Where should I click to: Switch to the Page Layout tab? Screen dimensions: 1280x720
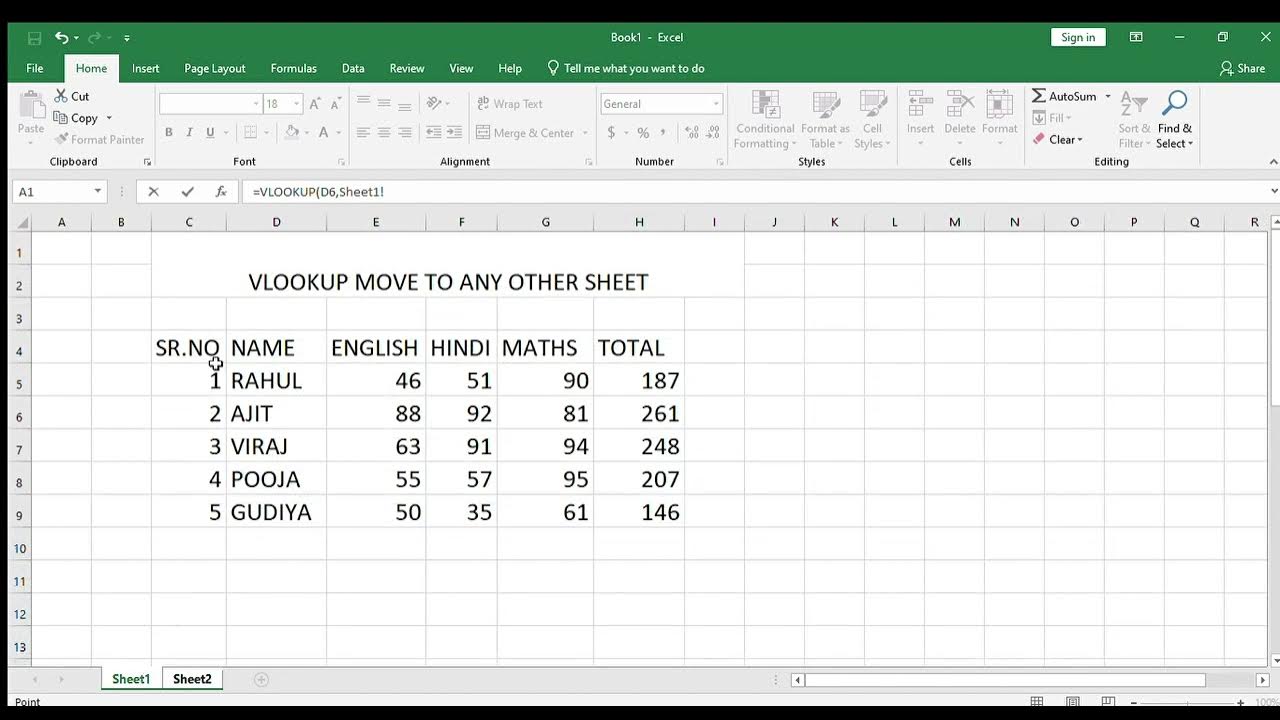pos(215,69)
